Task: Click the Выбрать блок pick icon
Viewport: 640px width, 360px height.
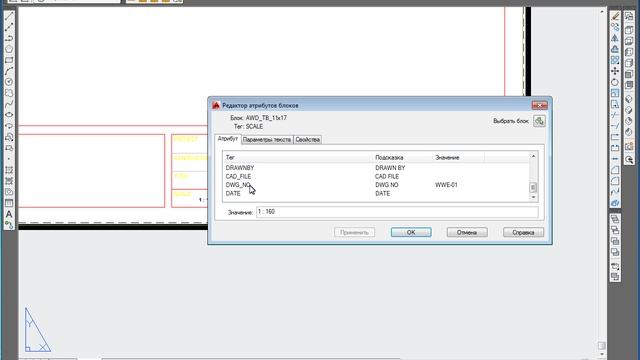Action: click(539, 121)
